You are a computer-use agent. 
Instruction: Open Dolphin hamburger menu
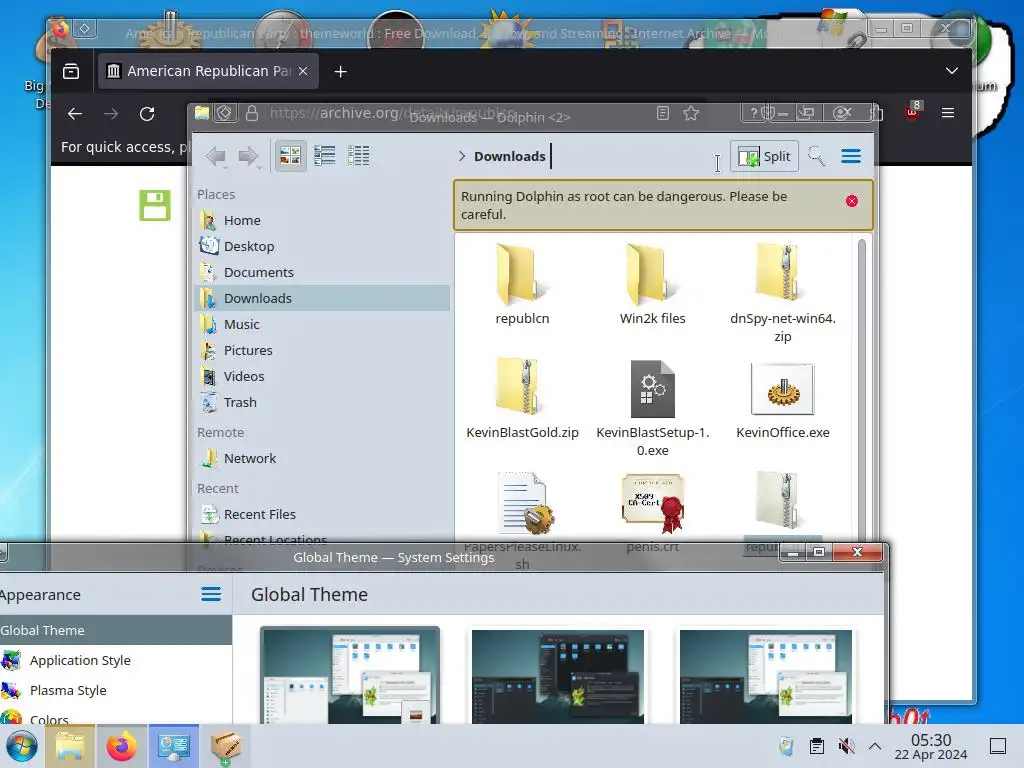(x=851, y=156)
